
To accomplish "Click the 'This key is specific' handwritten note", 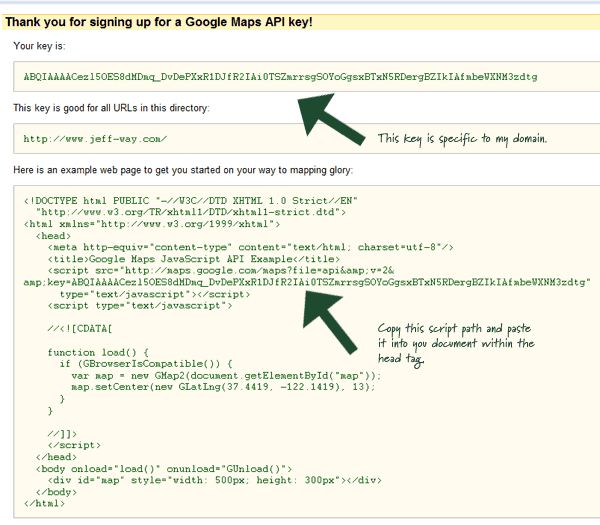I will point(462,139).
